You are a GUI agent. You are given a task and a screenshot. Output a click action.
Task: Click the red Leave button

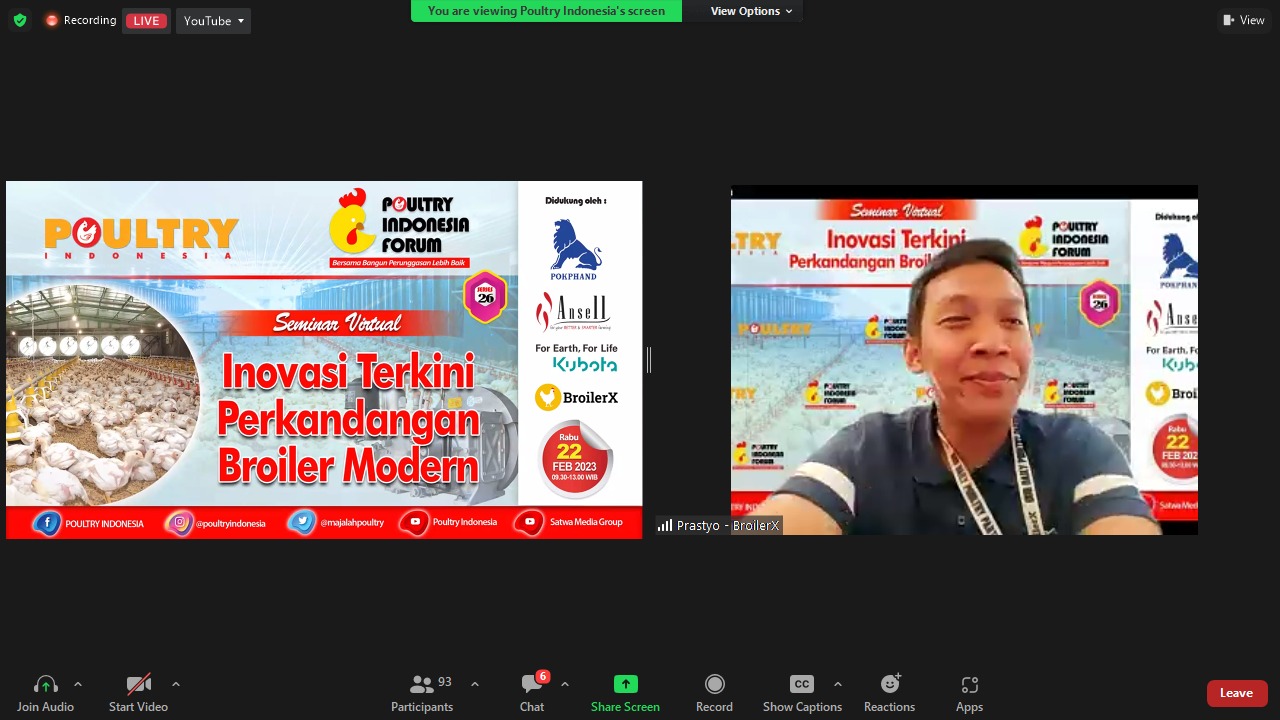click(x=1236, y=693)
